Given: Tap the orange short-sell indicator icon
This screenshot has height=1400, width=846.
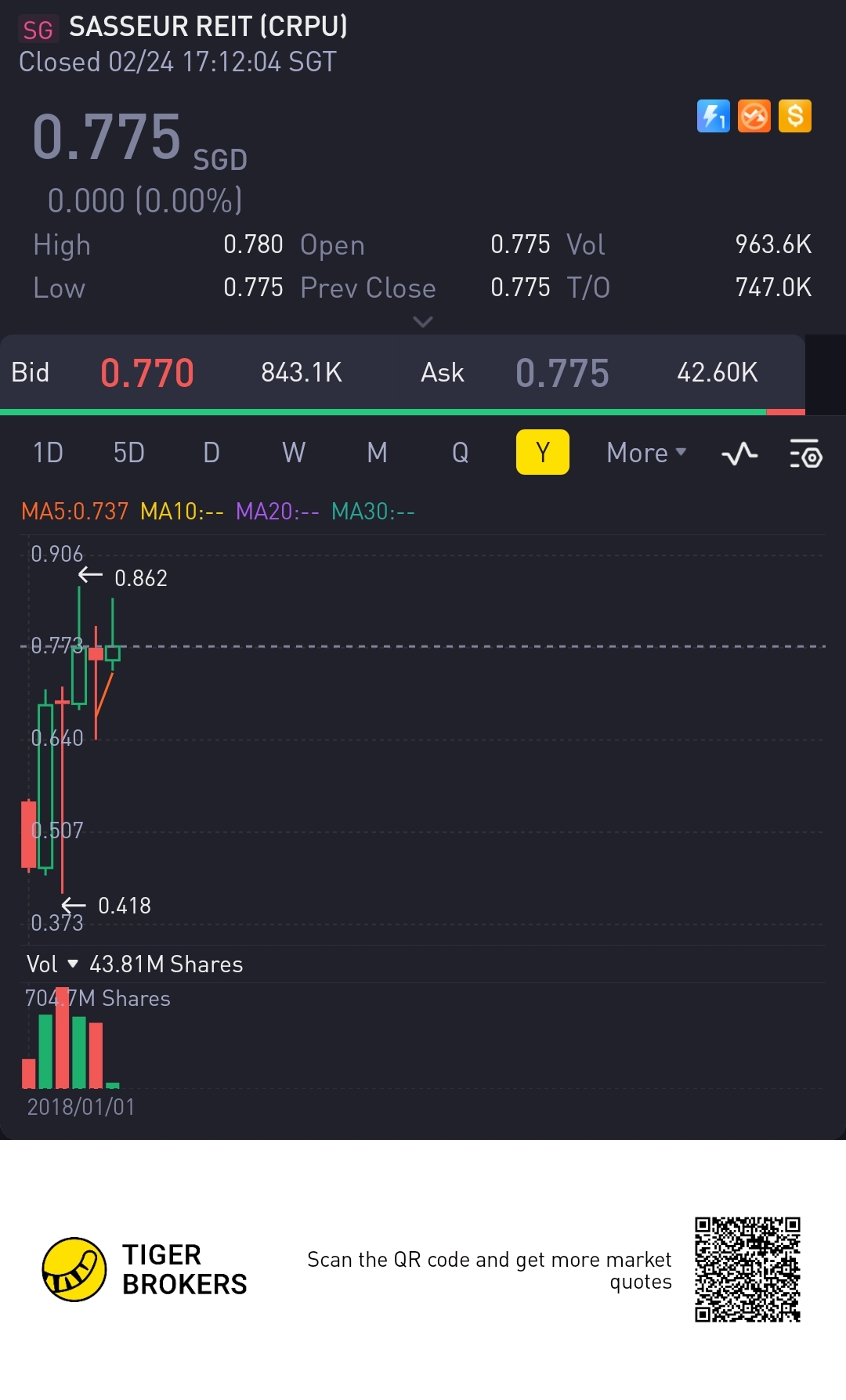Looking at the screenshot, I should tap(754, 117).
